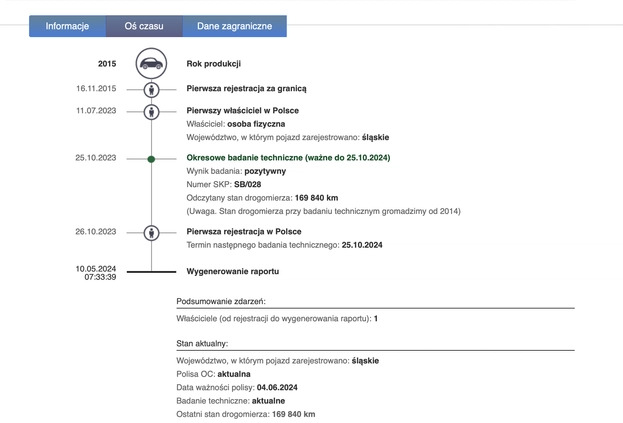Click the report generation timeline end bar
This screenshot has width=623, height=423.
tap(151, 271)
